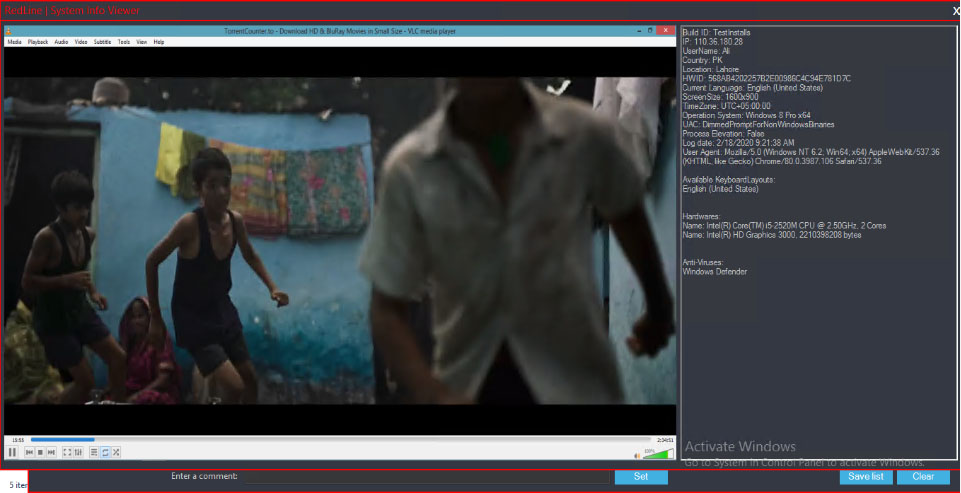Skip to the previous media track

coord(29,453)
